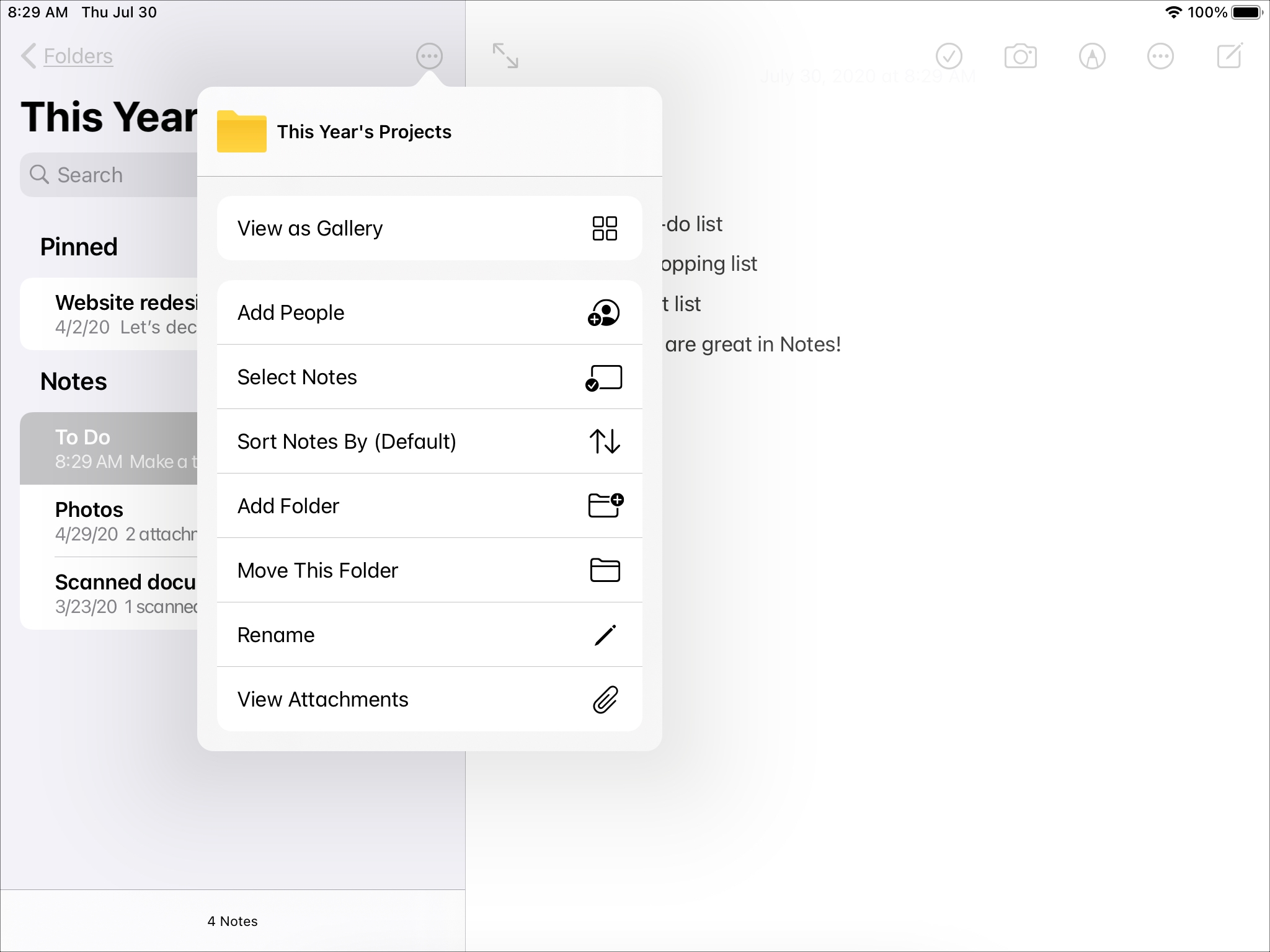Open the Photos note
Viewport: 1270px width, 952px height.
point(109,521)
